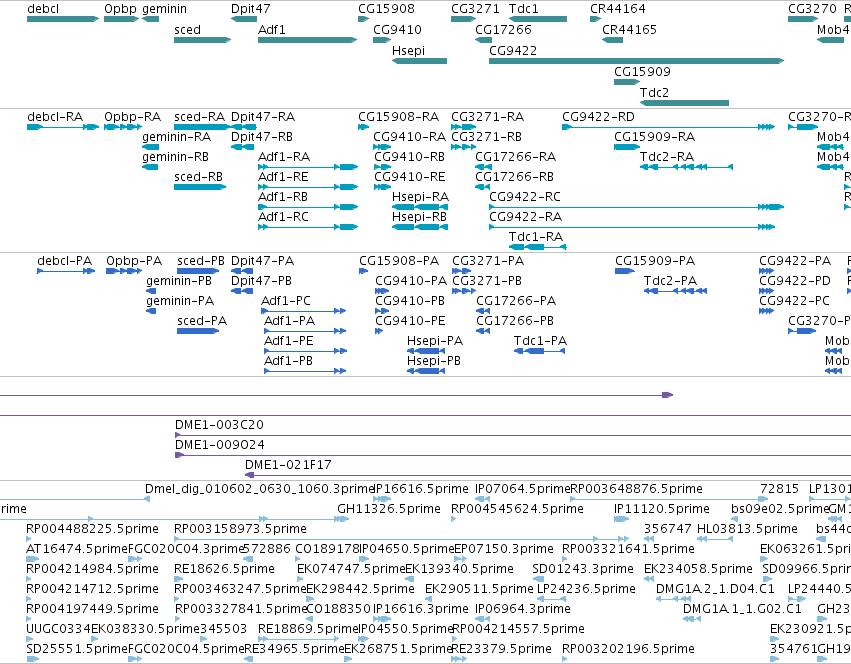The width and height of the screenshot is (851, 664).
Task: Click protein Adf1-PC
Action: [304, 311]
